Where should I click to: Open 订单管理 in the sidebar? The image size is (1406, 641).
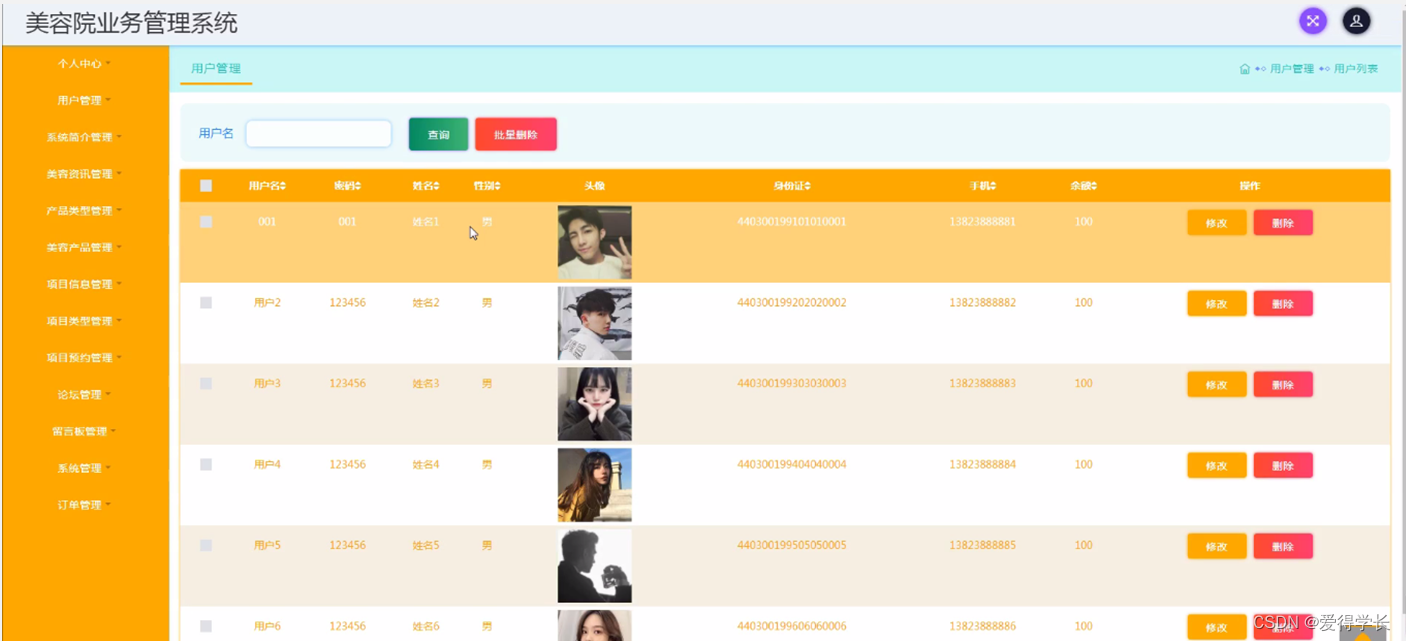coord(84,506)
